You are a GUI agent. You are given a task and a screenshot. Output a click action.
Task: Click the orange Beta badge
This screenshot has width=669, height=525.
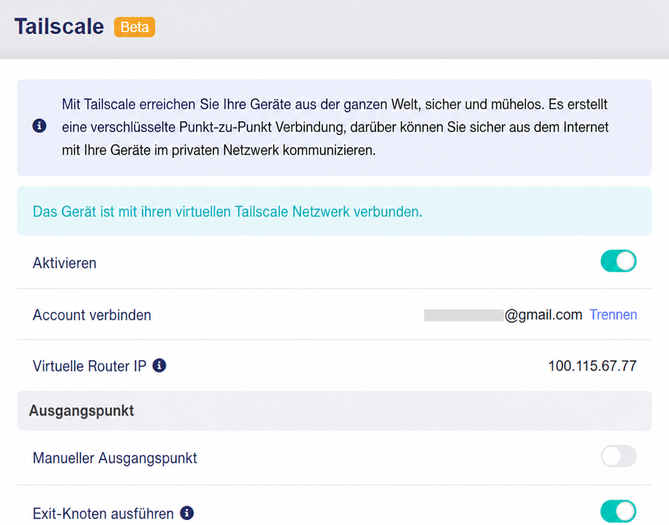pyautogui.click(x=134, y=27)
